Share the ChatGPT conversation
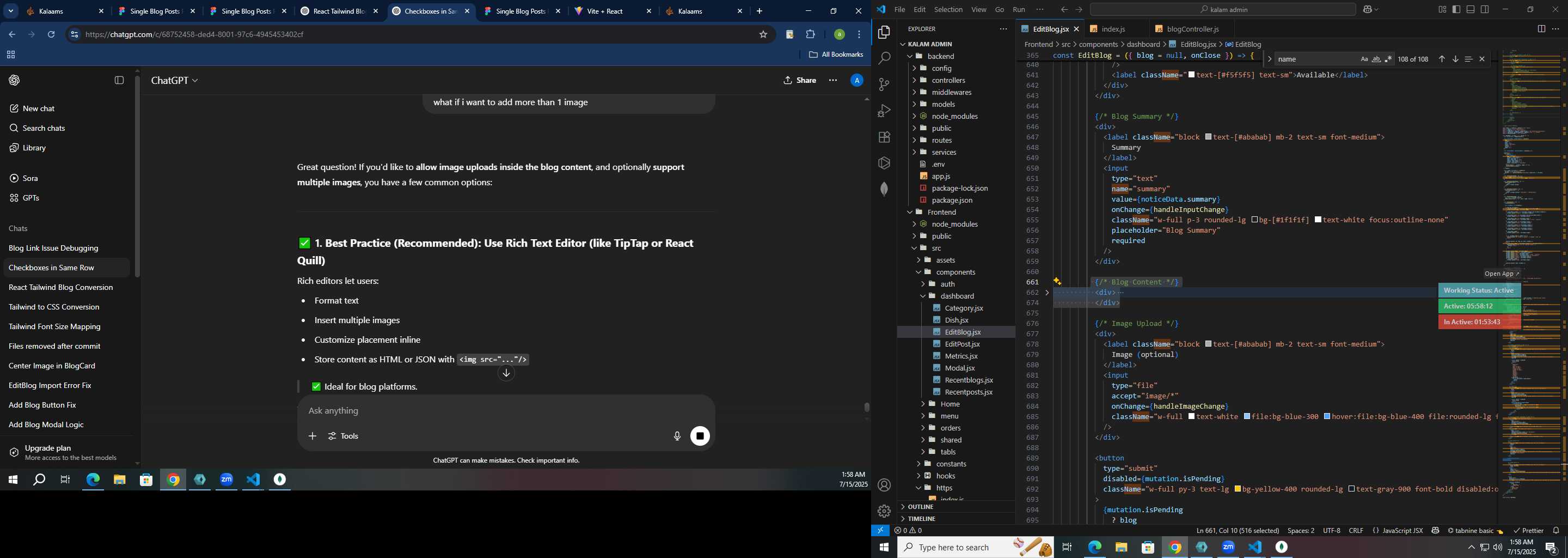The height and width of the screenshot is (558, 1568). pos(800,81)
